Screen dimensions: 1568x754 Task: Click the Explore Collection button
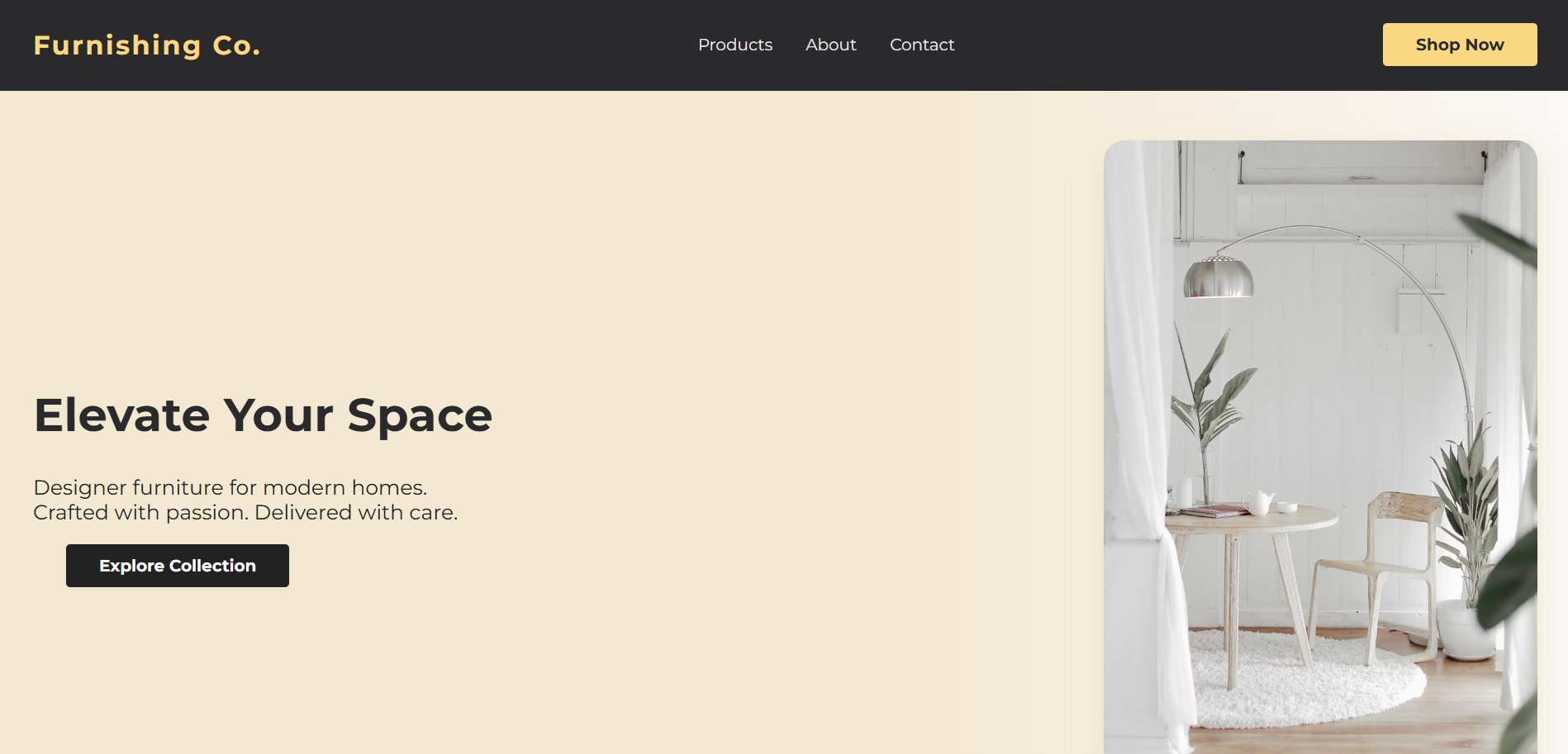[x=177, y=565]
